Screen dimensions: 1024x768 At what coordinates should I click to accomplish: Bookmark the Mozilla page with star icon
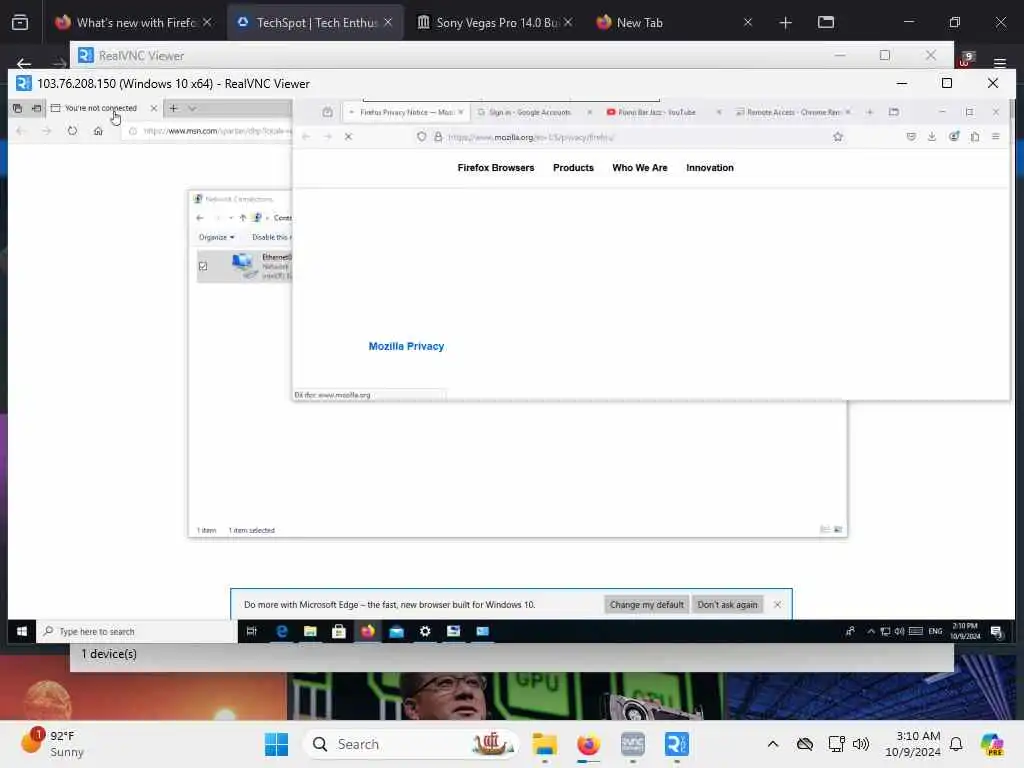pyautogui.click(x=838, y=136)
